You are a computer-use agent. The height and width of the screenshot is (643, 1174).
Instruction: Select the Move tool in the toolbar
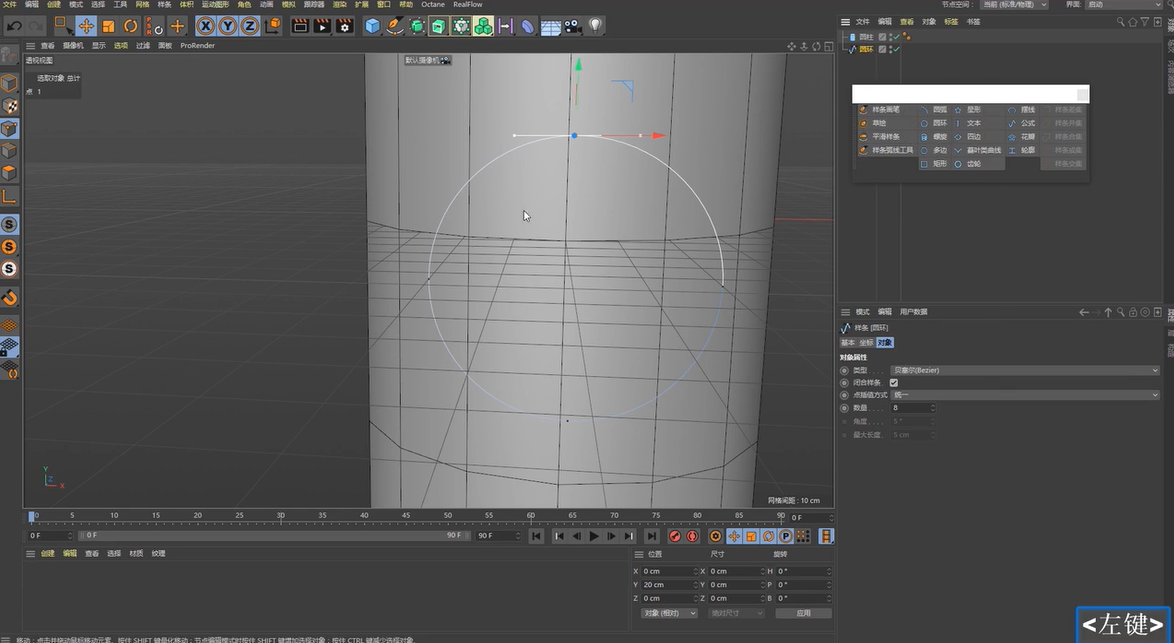pyautogui.click(x=87, y=26)
